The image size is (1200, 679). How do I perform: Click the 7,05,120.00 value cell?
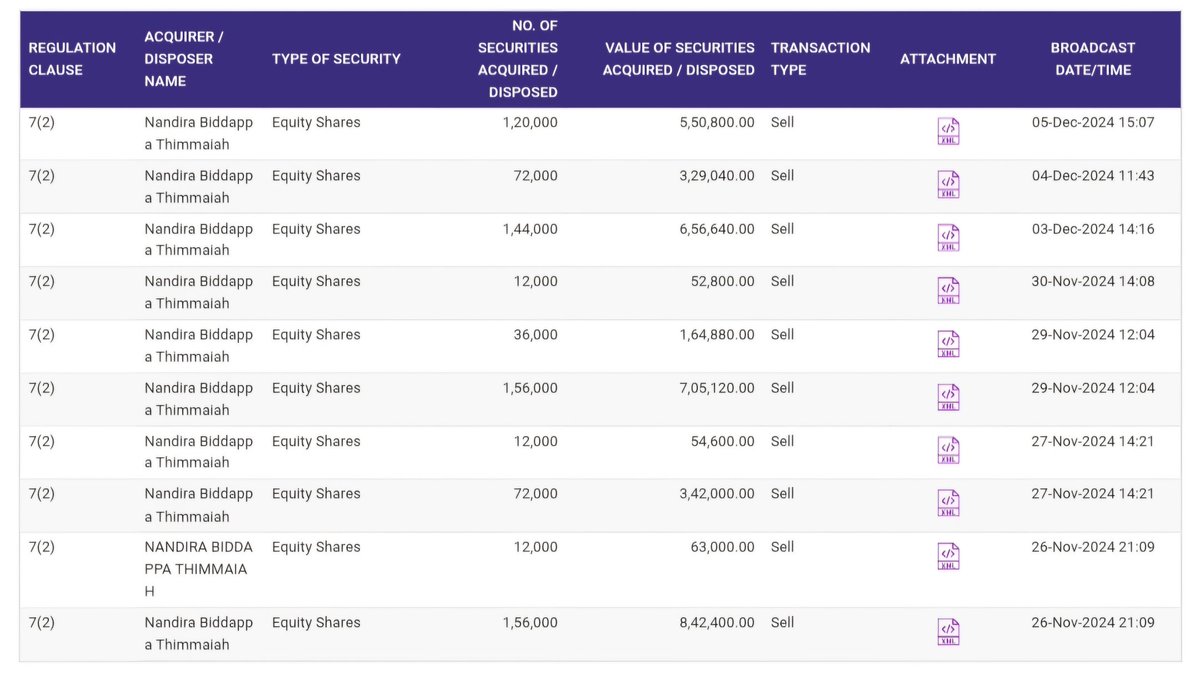(717, 388)
